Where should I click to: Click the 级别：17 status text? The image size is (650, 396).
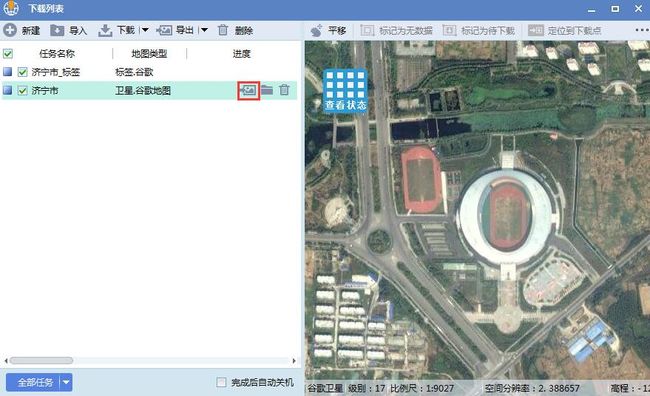tap(366, 389)
